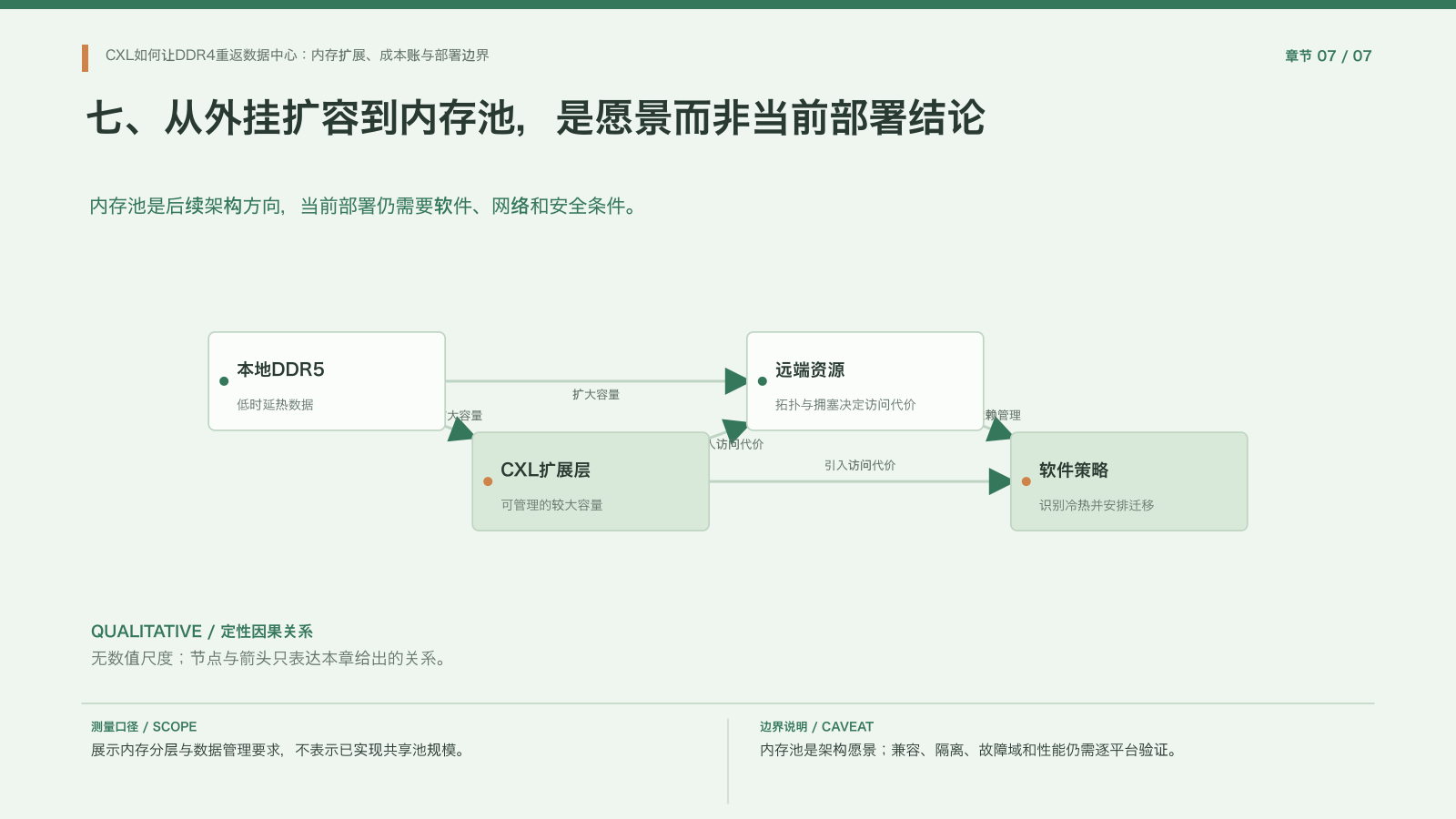The height and width of the screenshot is (819, 1456).
Task: Click the 测量口径 / SCOPE label
Action: pyautogui.click(x=144, y=726)
